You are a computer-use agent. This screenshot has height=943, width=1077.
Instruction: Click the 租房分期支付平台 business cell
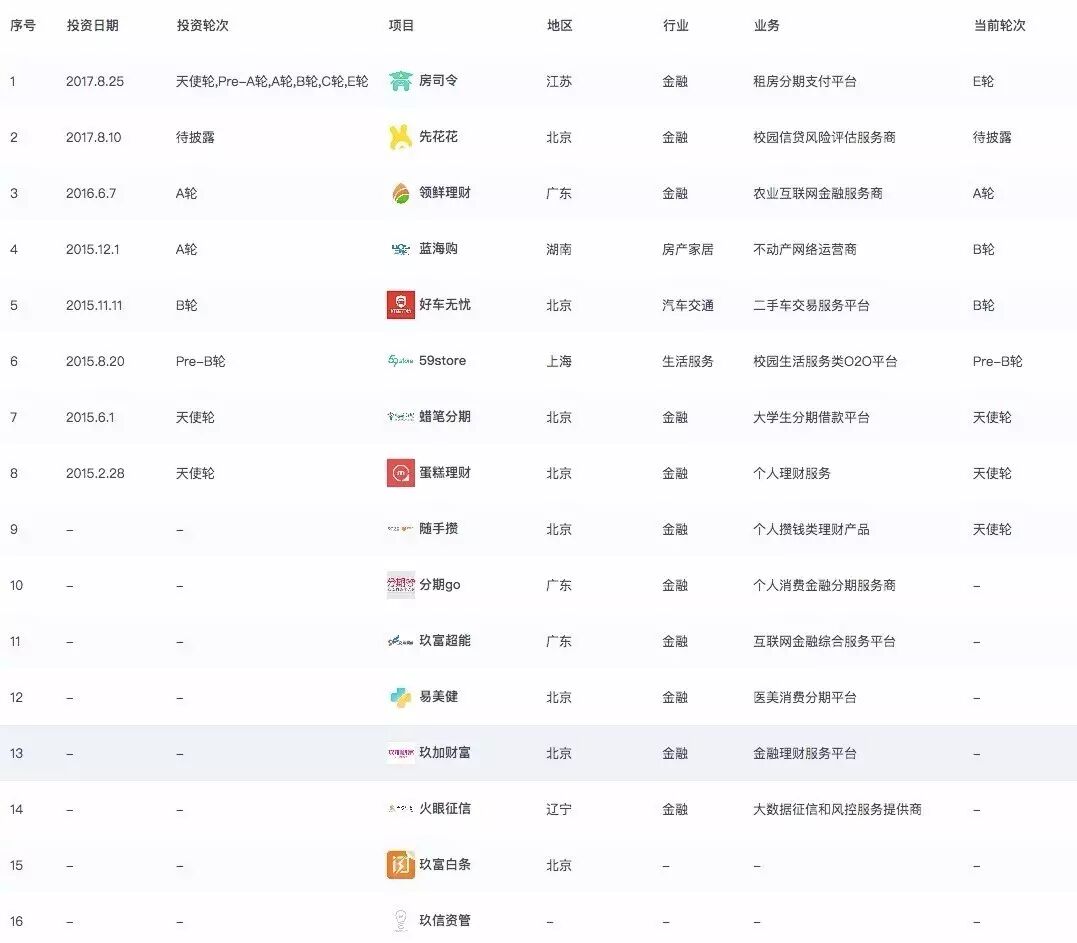805,81
